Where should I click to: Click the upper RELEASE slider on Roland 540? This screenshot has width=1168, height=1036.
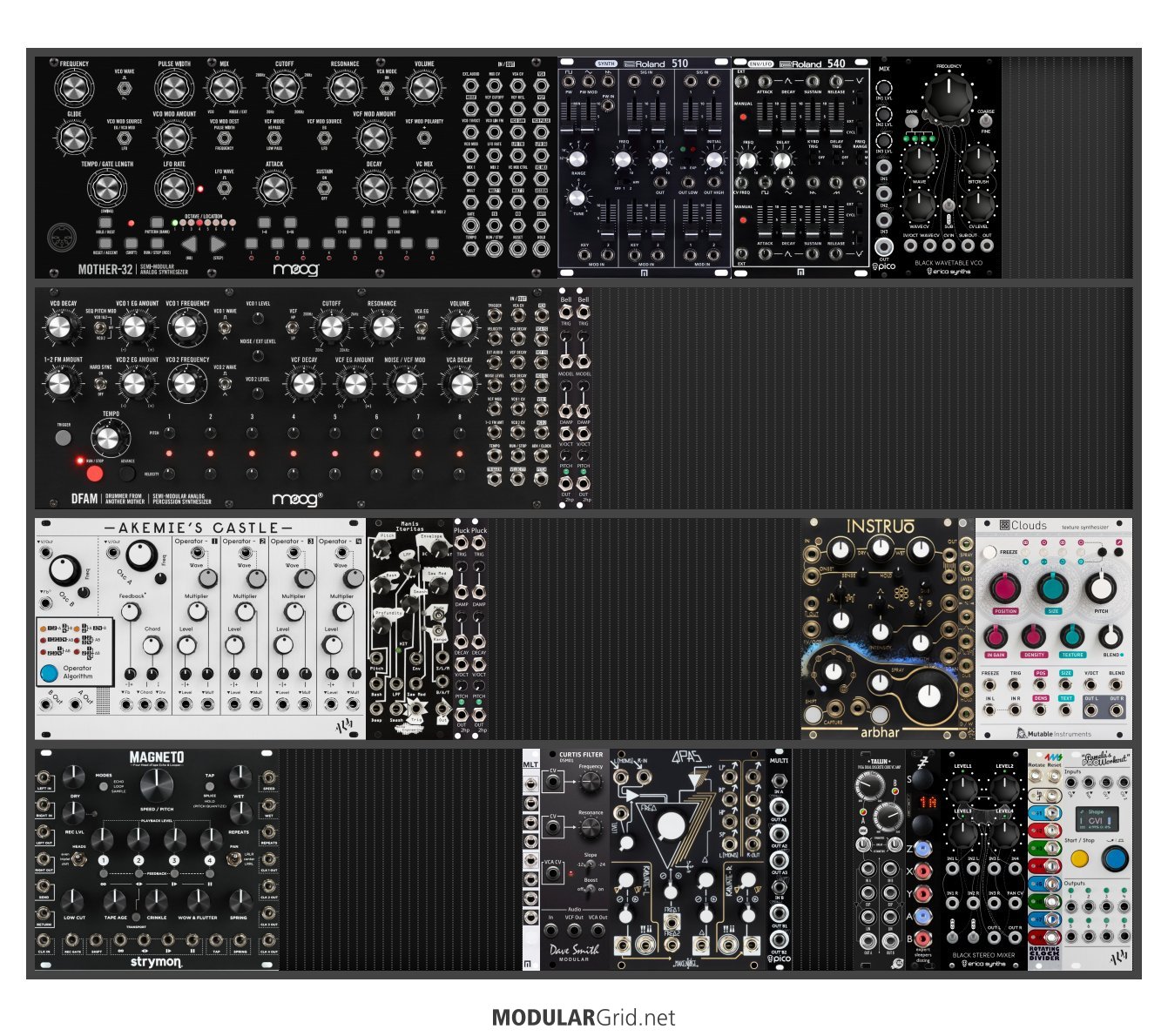point(836,116)
